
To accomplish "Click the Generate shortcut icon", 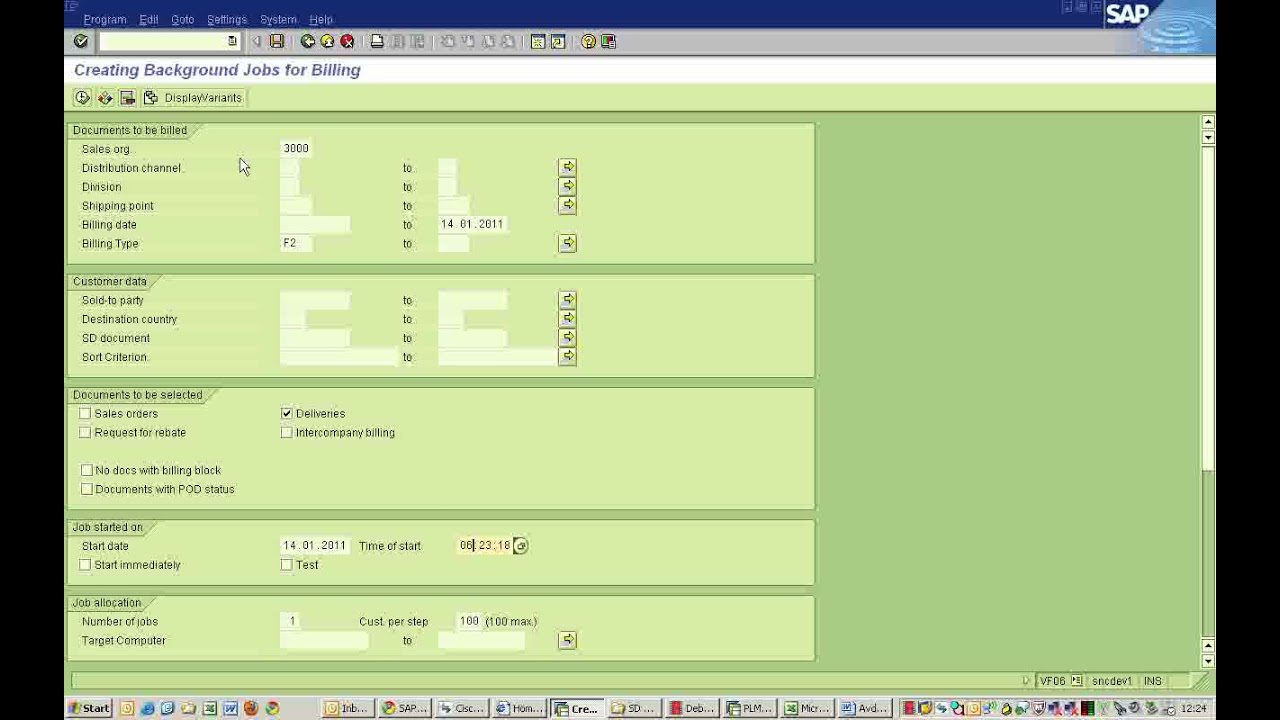I will click(x=558, y=41).
